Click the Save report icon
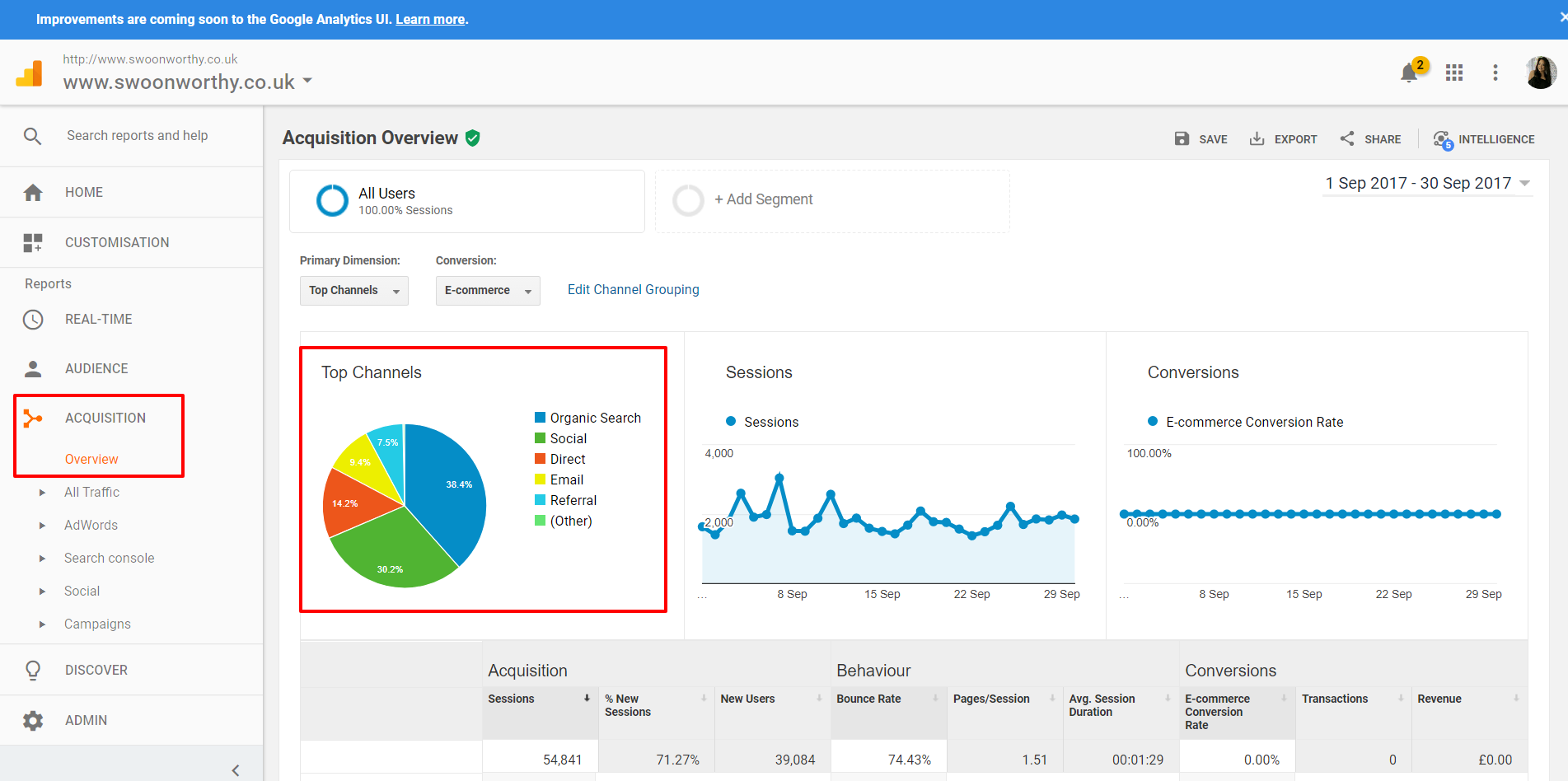The image size is (1568, 781). click(x=1182, y=139)
